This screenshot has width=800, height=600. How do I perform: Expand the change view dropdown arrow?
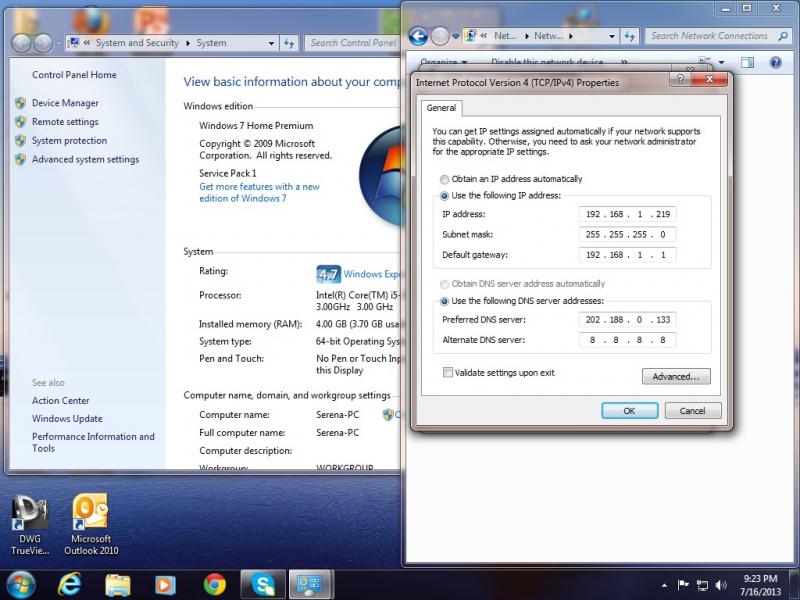pos(721,63)
